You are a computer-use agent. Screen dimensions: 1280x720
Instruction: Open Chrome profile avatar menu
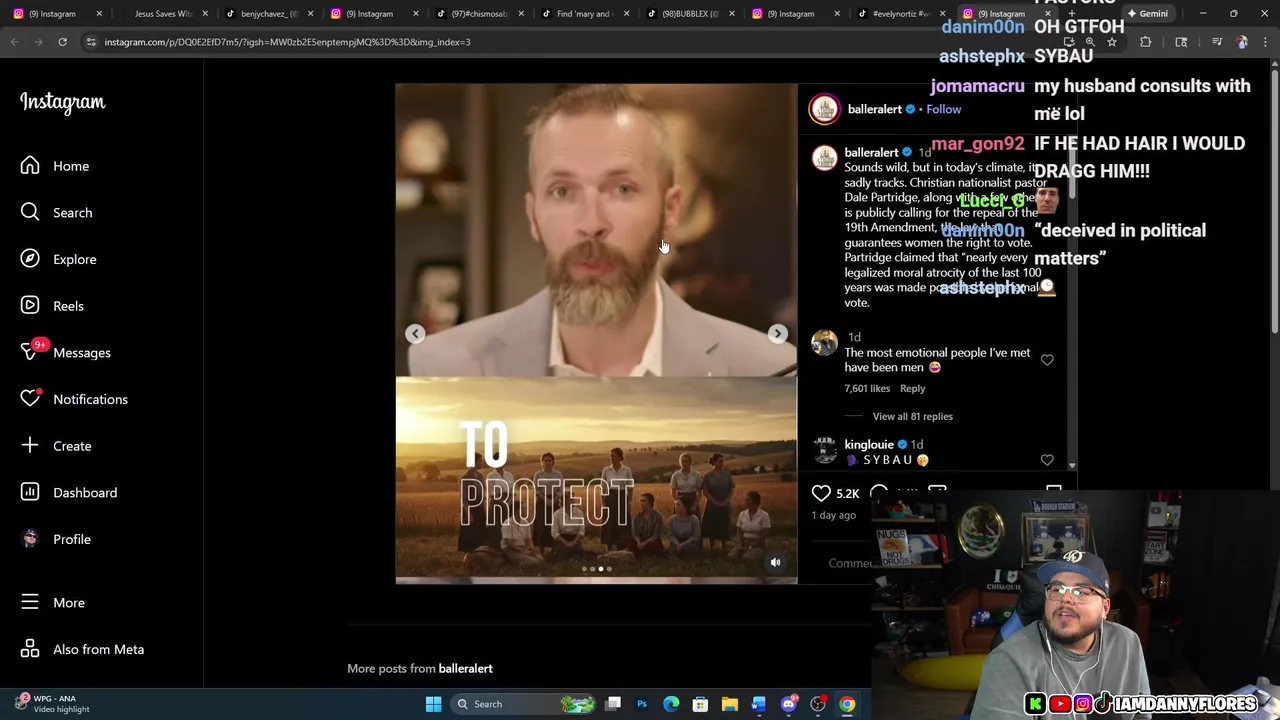click(1242, 42)
